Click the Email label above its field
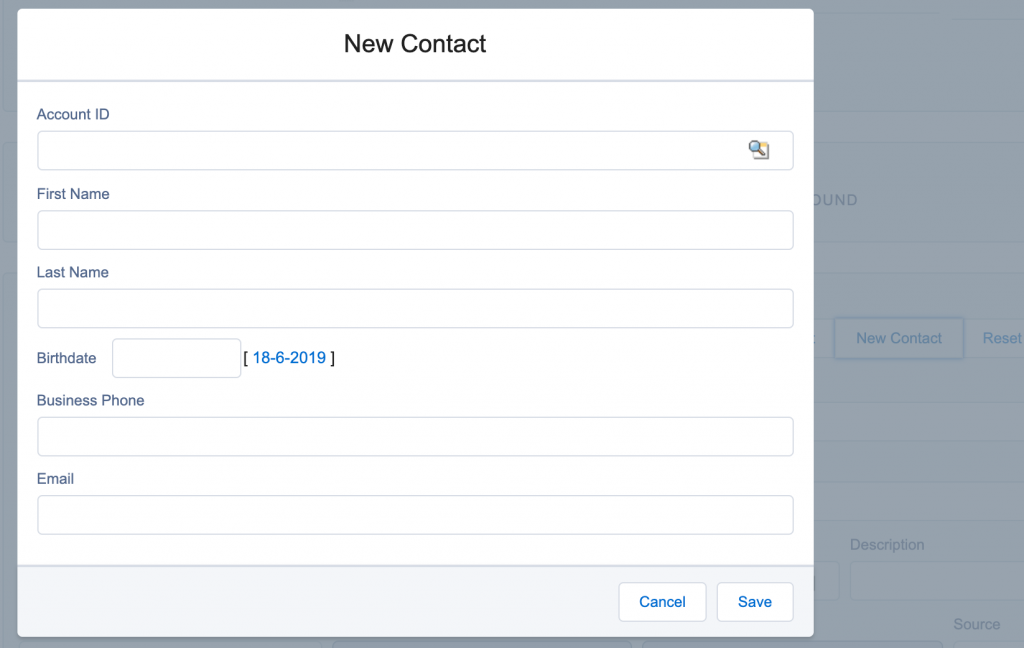 point(55,478)
